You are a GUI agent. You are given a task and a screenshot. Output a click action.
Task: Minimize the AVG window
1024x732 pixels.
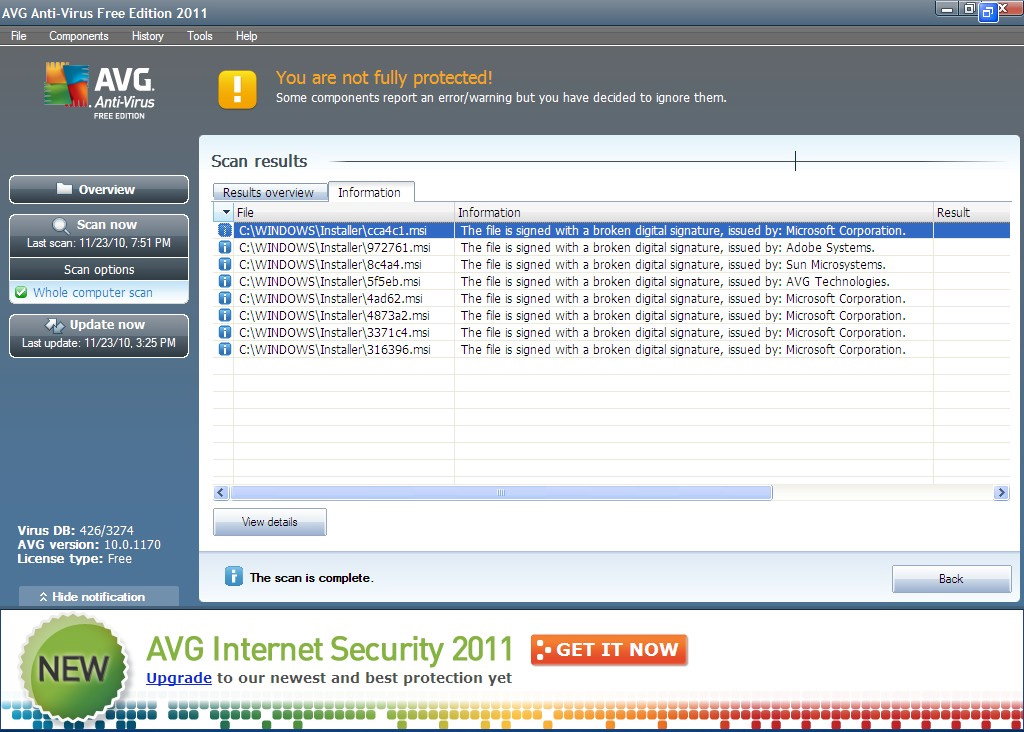(946, 9)
